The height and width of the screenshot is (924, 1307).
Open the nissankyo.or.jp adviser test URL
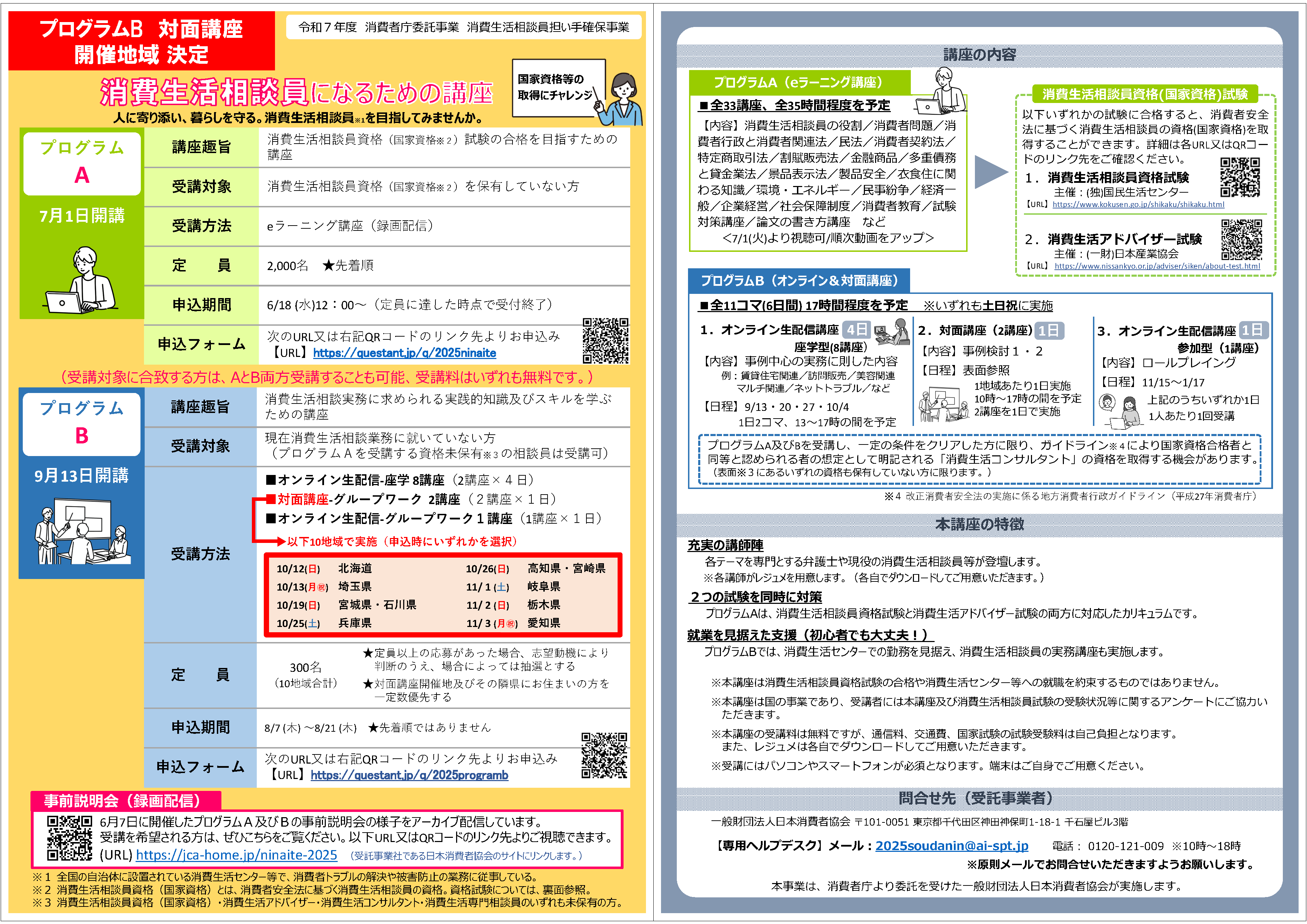[1157, 266]
